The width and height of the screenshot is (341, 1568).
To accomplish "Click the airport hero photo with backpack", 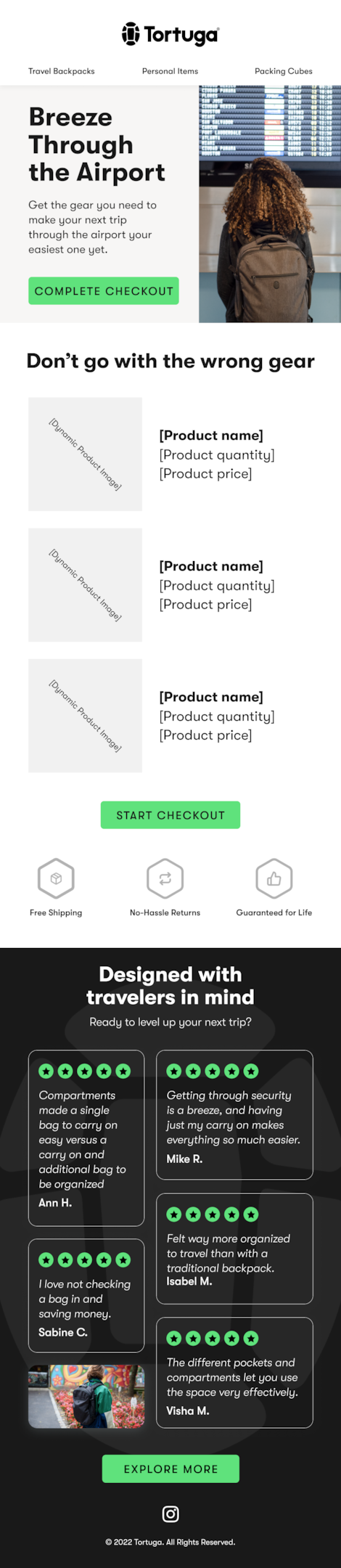I will [270, 204].
